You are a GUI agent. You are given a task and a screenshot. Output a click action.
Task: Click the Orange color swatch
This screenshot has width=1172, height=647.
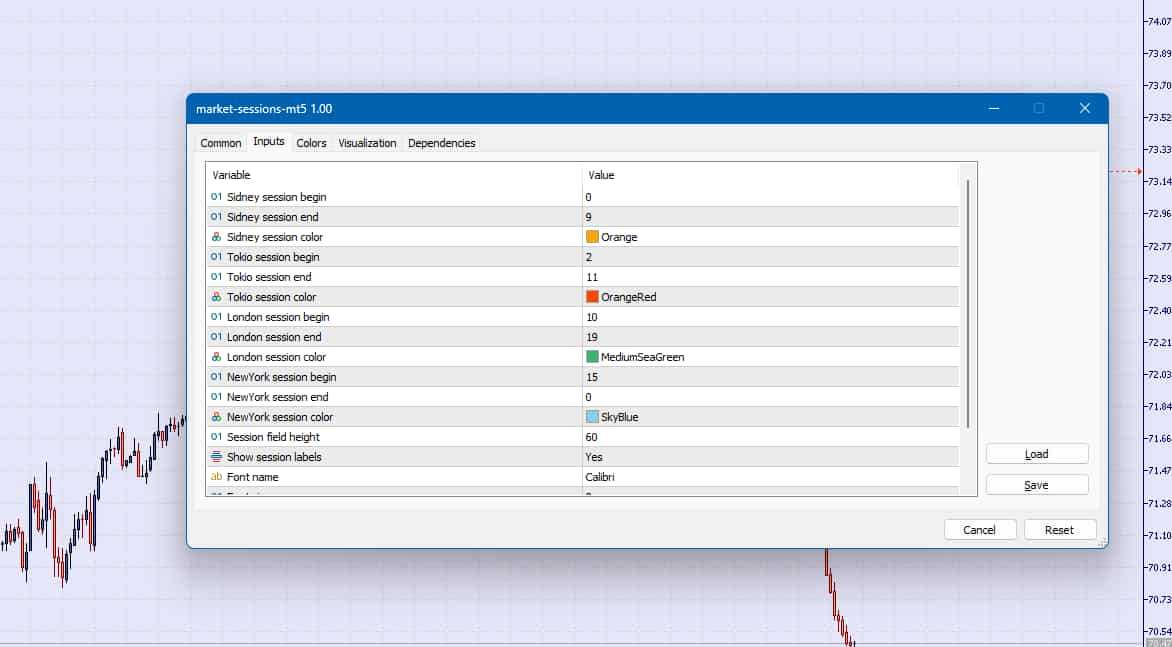[x=593, y=237]
